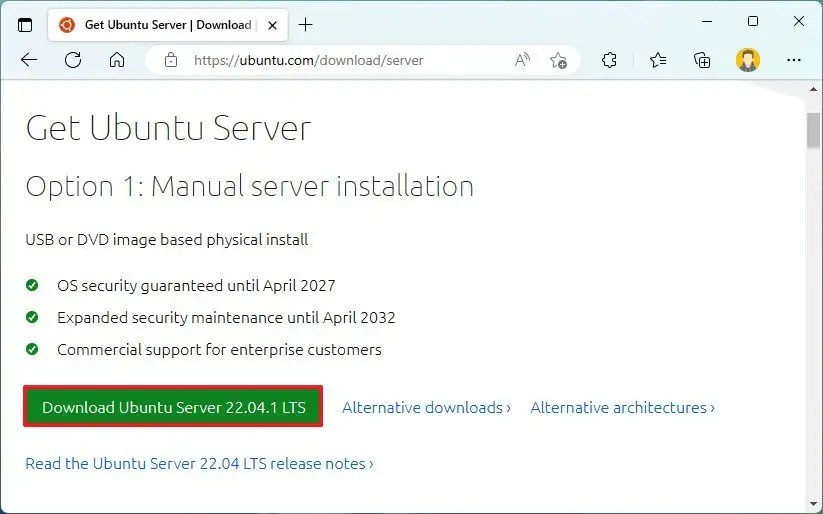View site information lock icon

pos(171,60)
